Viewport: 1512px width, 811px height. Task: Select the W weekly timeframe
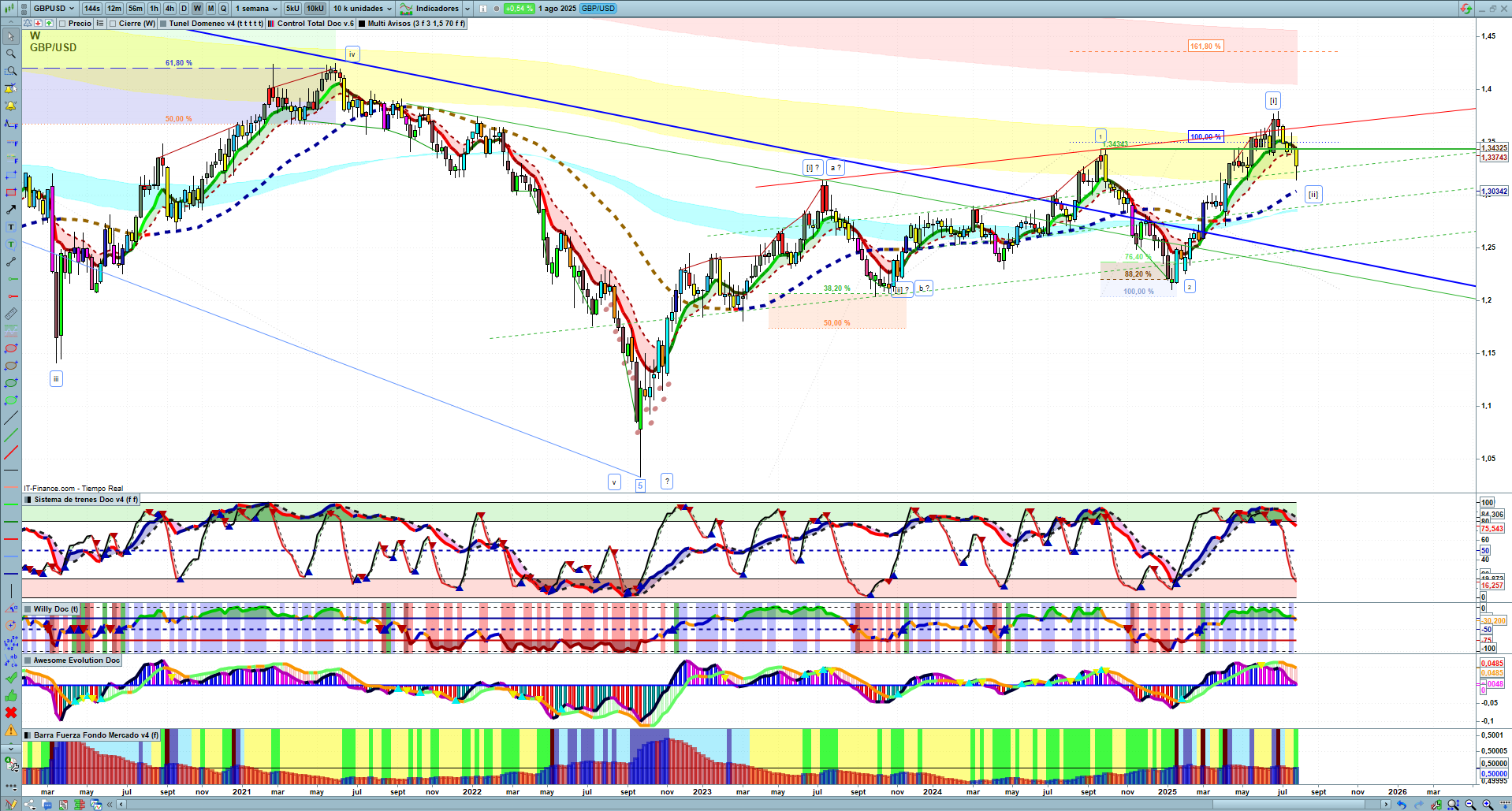pos(197,9)
